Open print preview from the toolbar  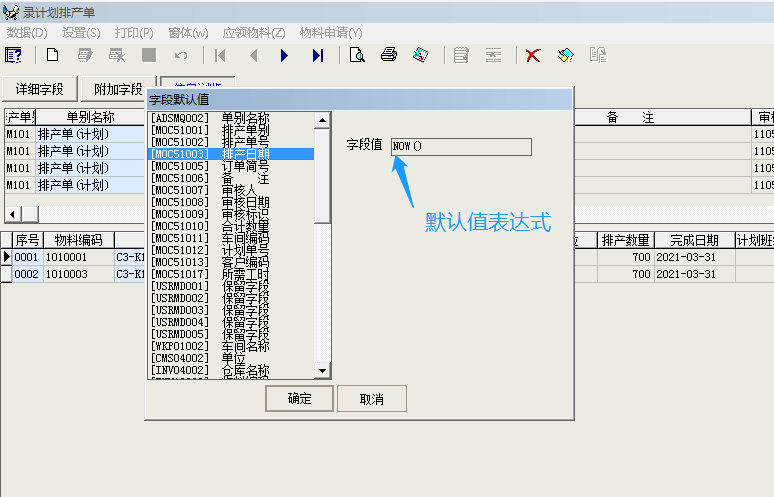click(x=357, y=55)
